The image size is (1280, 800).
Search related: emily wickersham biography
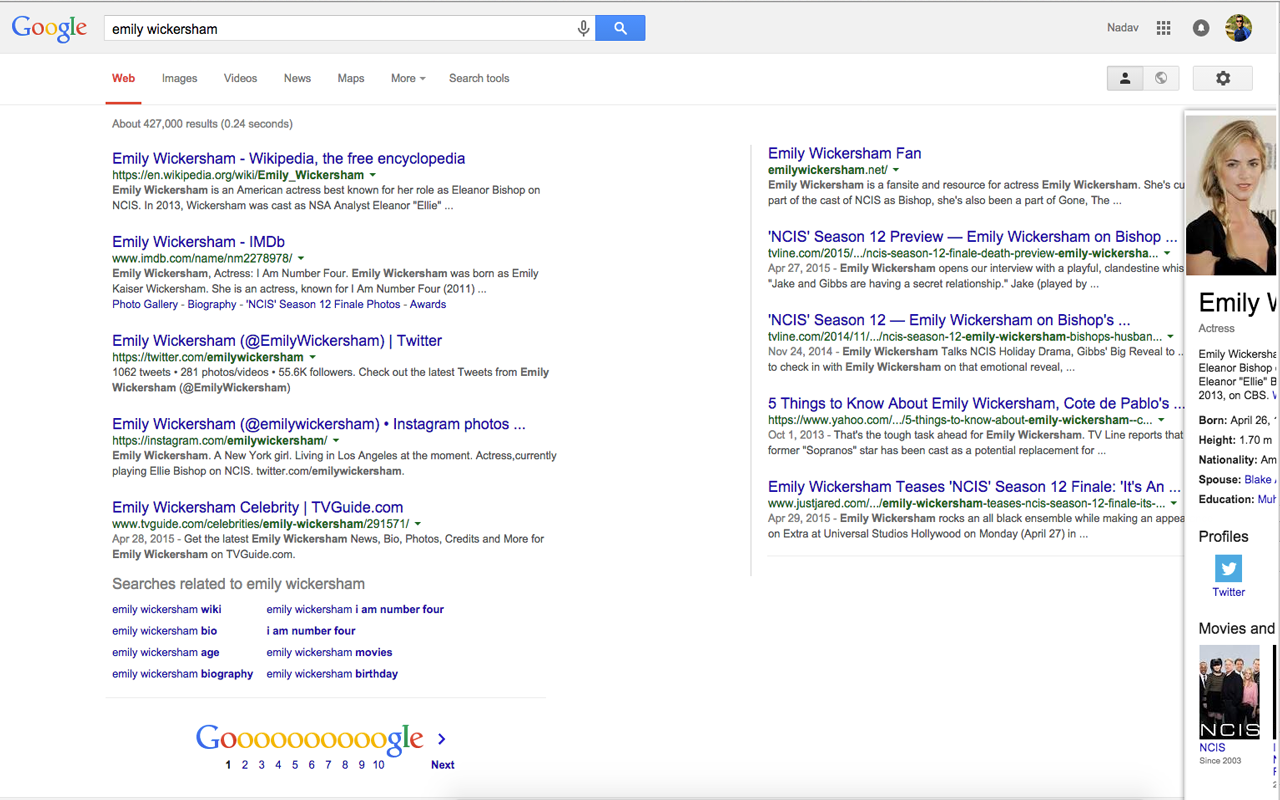182,674
